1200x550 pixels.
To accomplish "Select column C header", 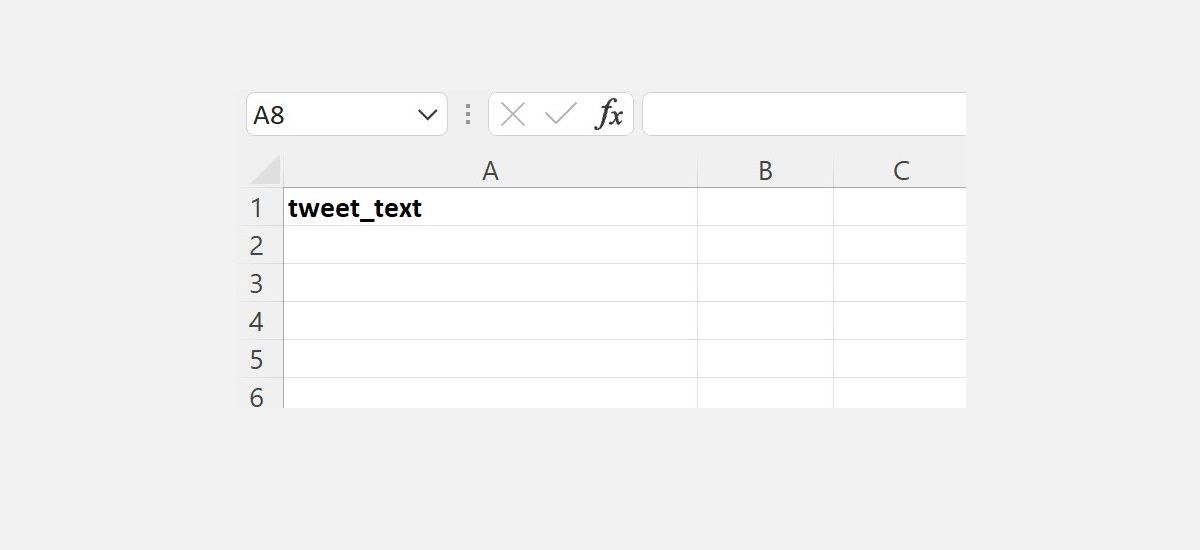I will [x=900, y=171].
